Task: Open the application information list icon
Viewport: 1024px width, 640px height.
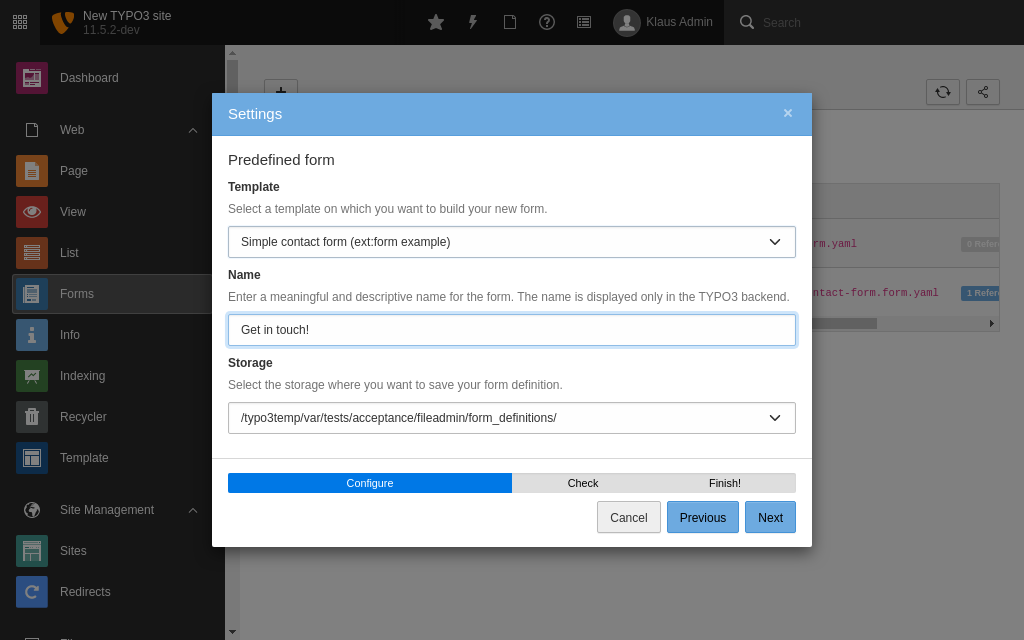Action: pos(584,22)
